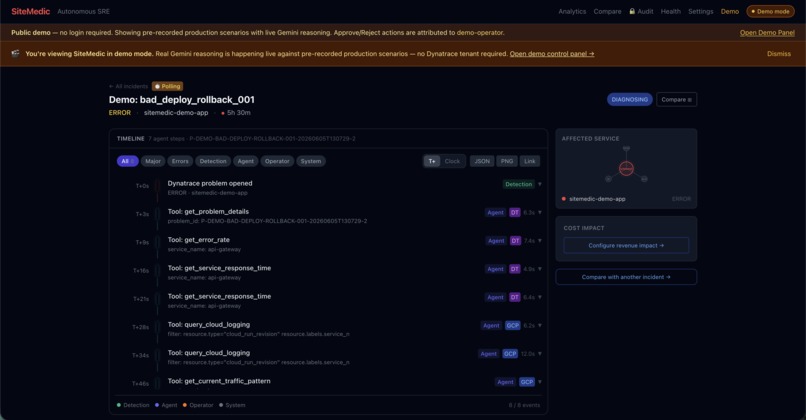Click the Polling status badge

click(x=168, y=86)
